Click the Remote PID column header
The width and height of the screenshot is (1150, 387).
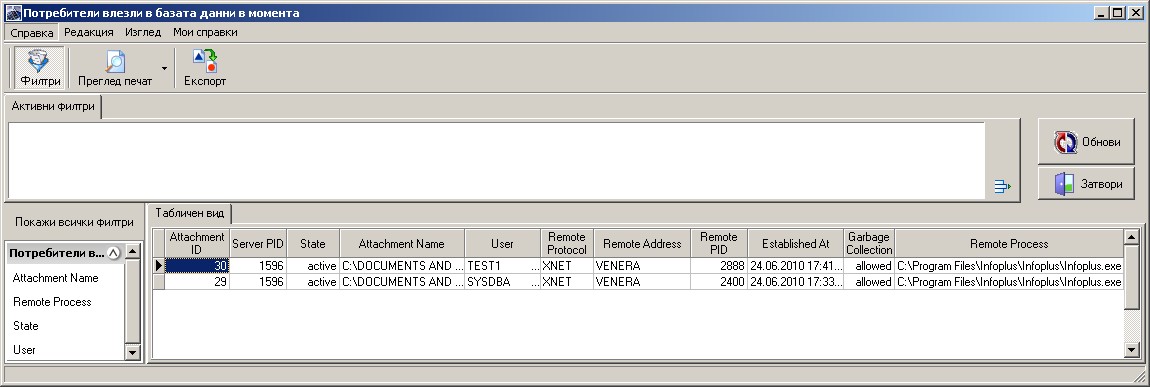click(719, 243)
